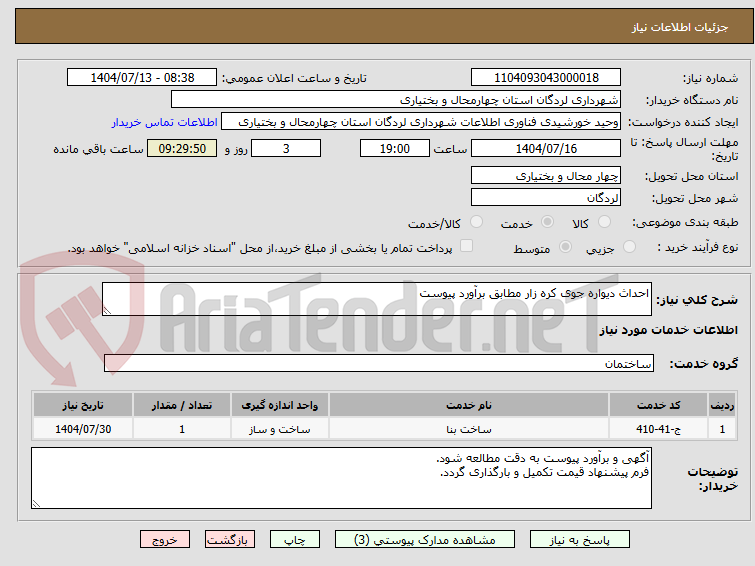The width and height of the screenshot is (755, 566).
Task: Click the جزئیات اطلاعات نیاز header title
Action: tap(679, 27)
